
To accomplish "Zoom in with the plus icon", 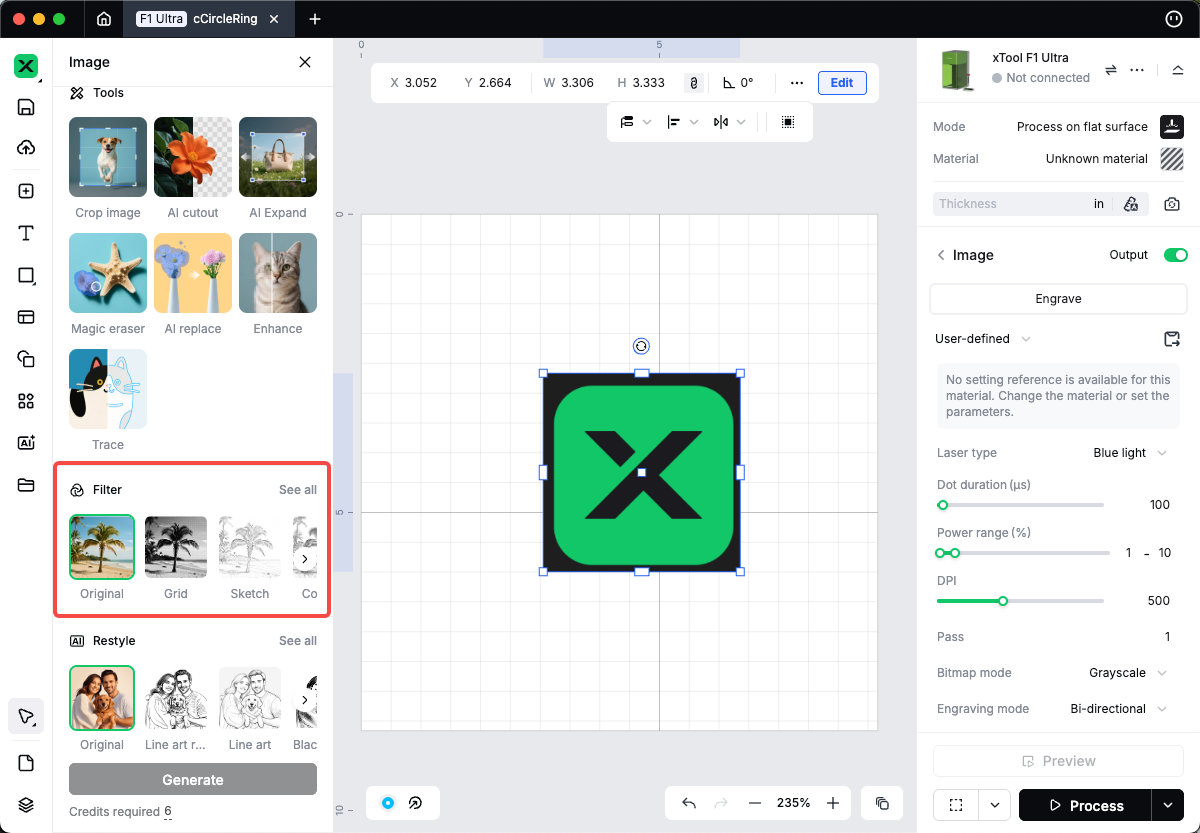I will 833,803.
